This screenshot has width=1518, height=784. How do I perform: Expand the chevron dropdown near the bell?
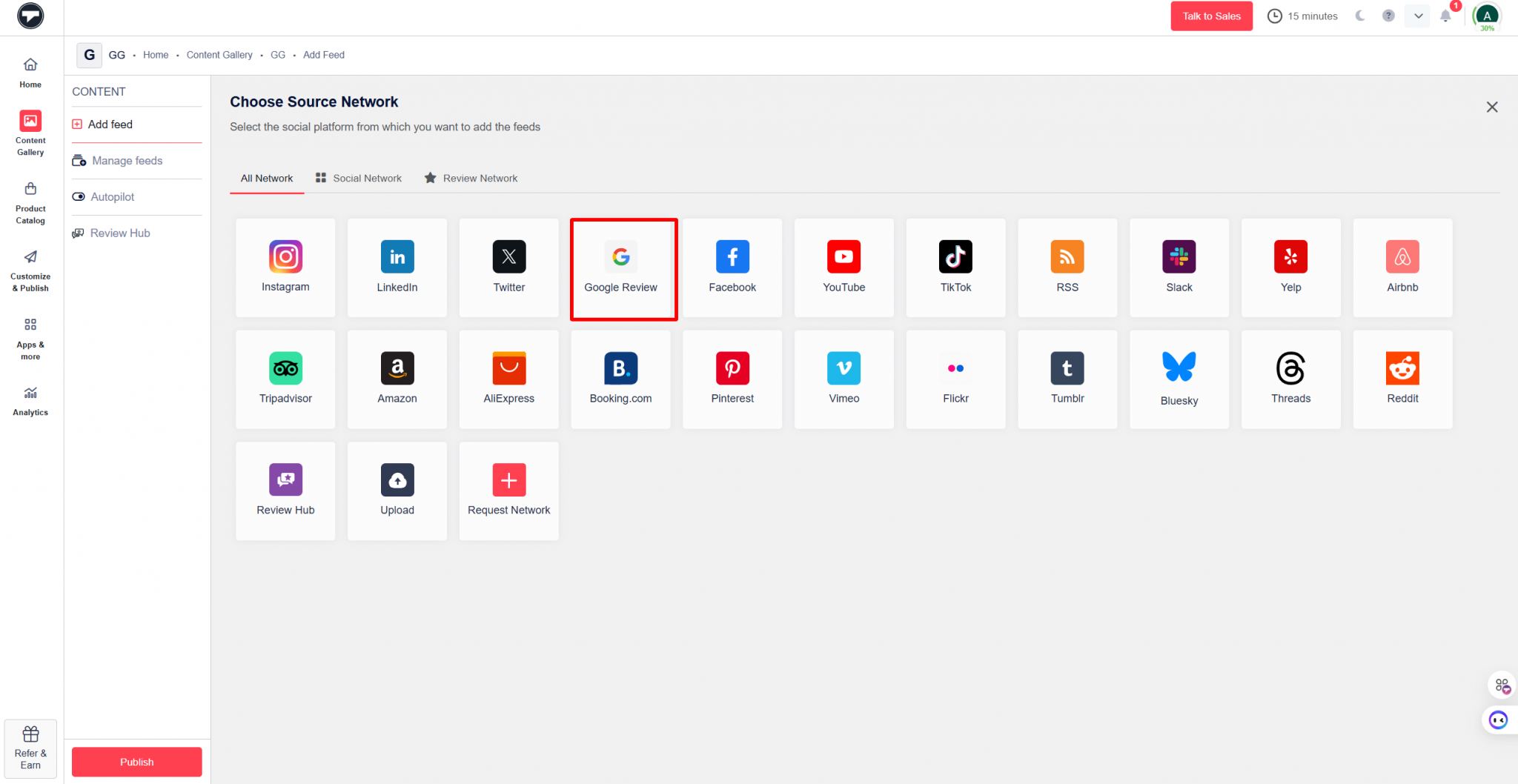1417,16
